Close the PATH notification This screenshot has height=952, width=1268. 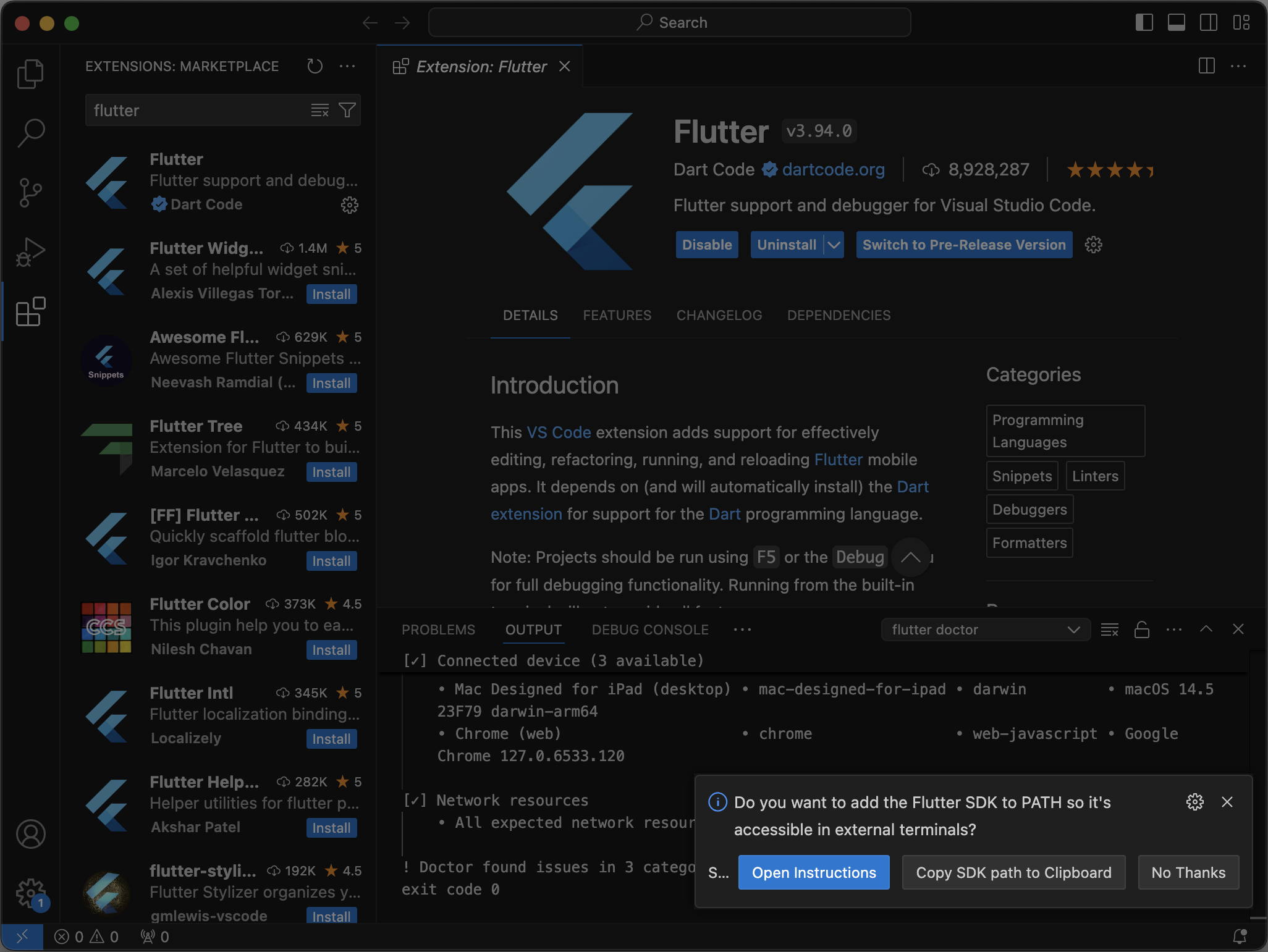(1227, 802)
